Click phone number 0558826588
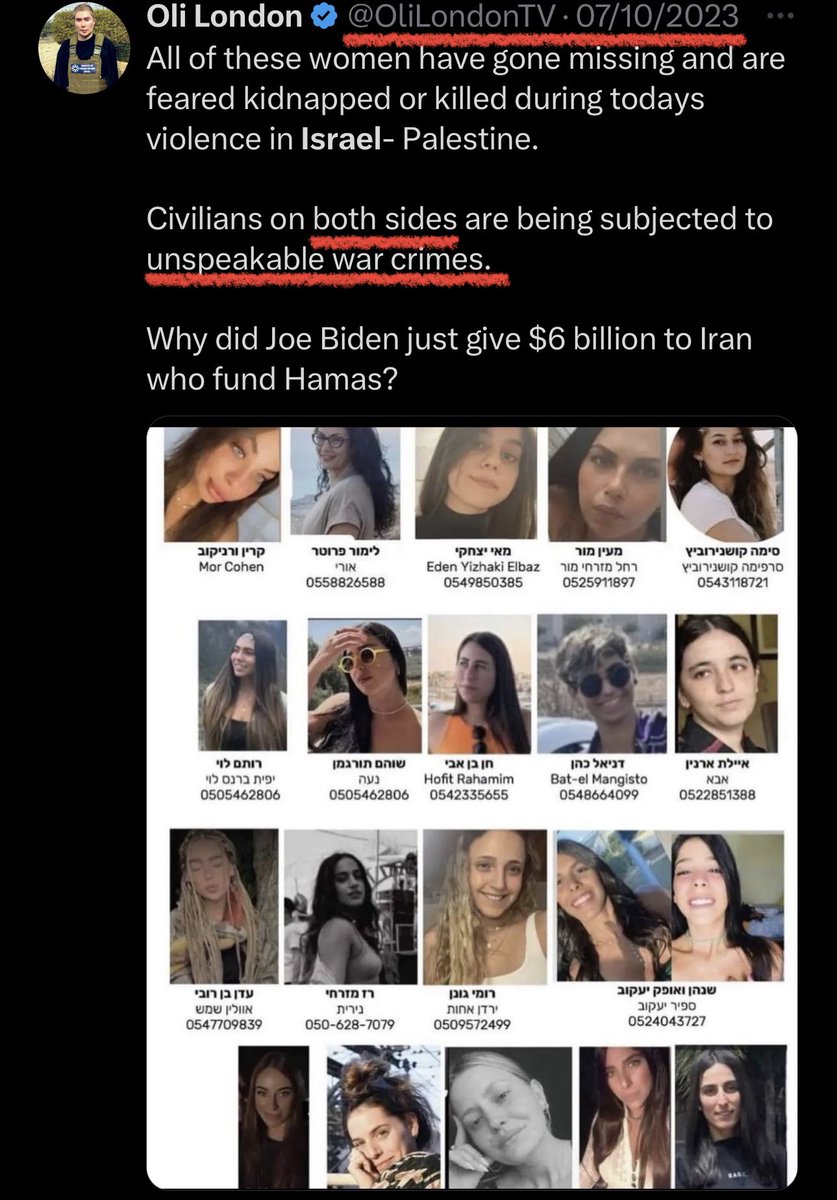This screenshot has width=837, height=1200. [x=344, y=583]
